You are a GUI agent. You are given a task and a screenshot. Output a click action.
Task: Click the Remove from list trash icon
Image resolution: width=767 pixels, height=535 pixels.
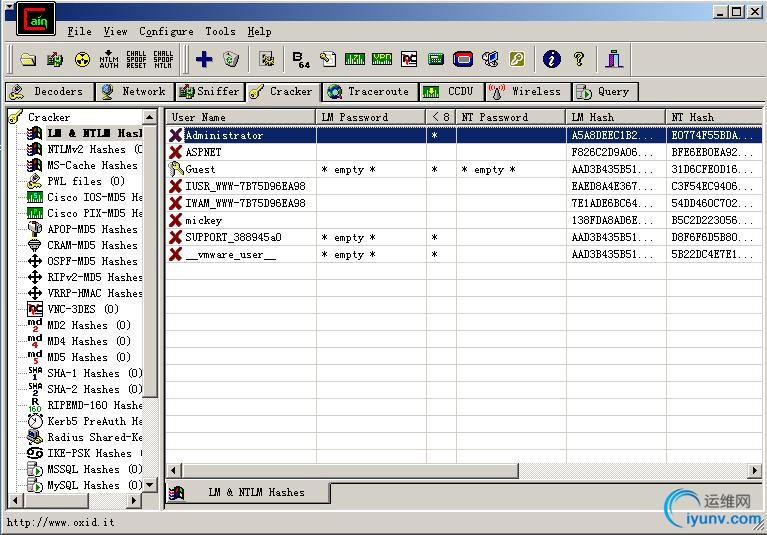[231, 60]
